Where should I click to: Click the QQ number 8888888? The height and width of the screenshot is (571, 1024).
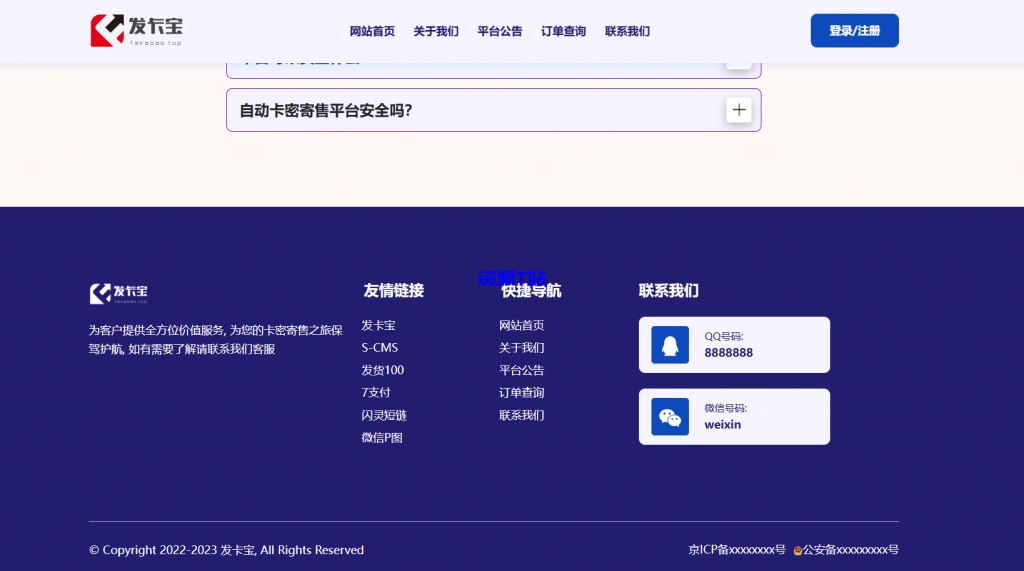[x=728, y=353]
